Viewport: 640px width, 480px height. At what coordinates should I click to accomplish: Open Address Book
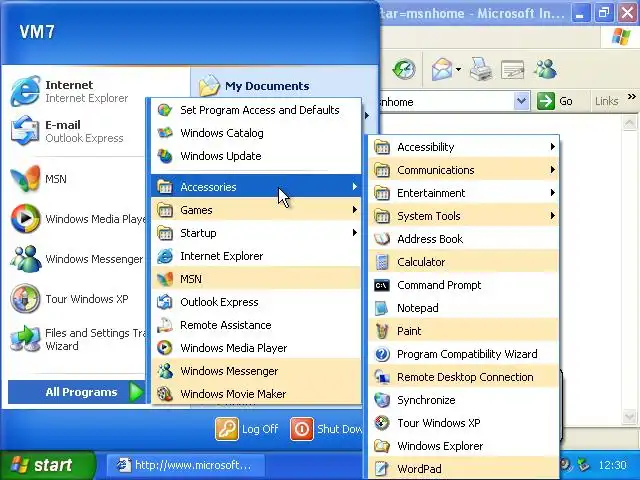tap(463, 239)
